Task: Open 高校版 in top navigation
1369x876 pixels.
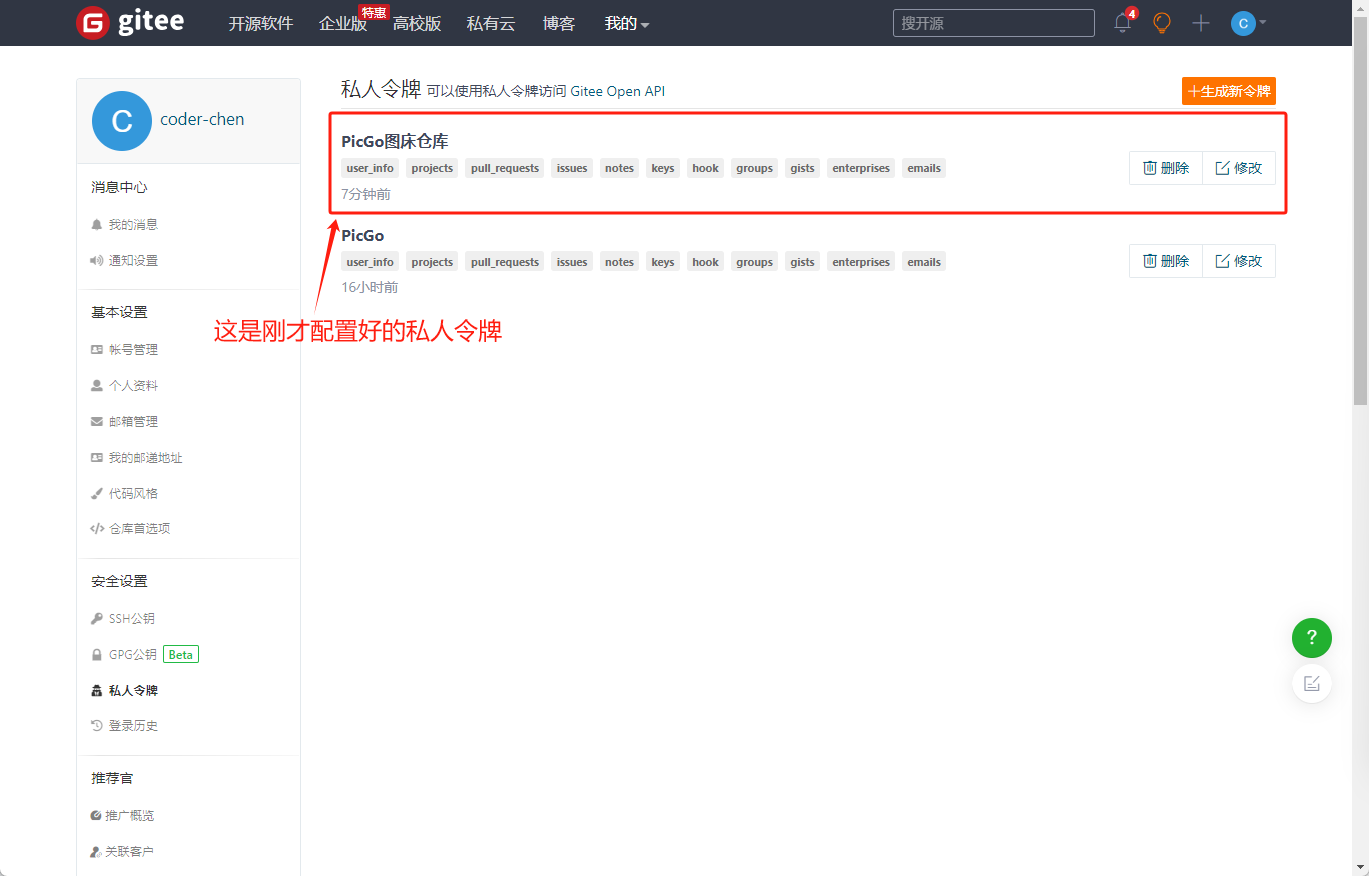Action: tap(417, 23)
